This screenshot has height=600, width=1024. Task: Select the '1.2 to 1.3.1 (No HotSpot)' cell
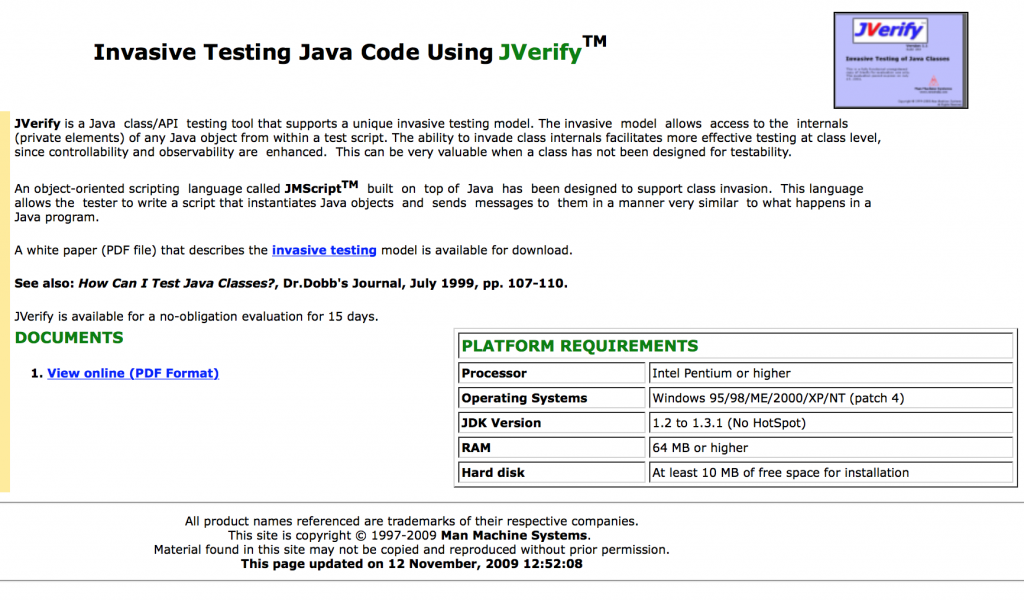click(830, 423)
